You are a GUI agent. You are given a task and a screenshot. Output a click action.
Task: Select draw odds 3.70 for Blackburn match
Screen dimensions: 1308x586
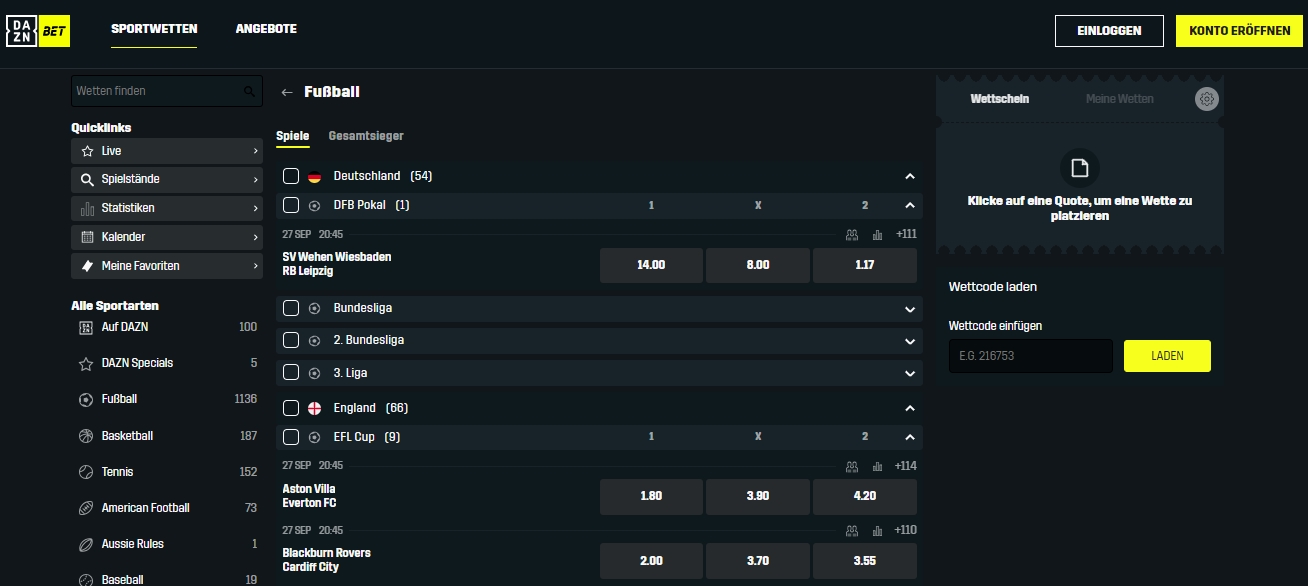(x=758, y=561)
